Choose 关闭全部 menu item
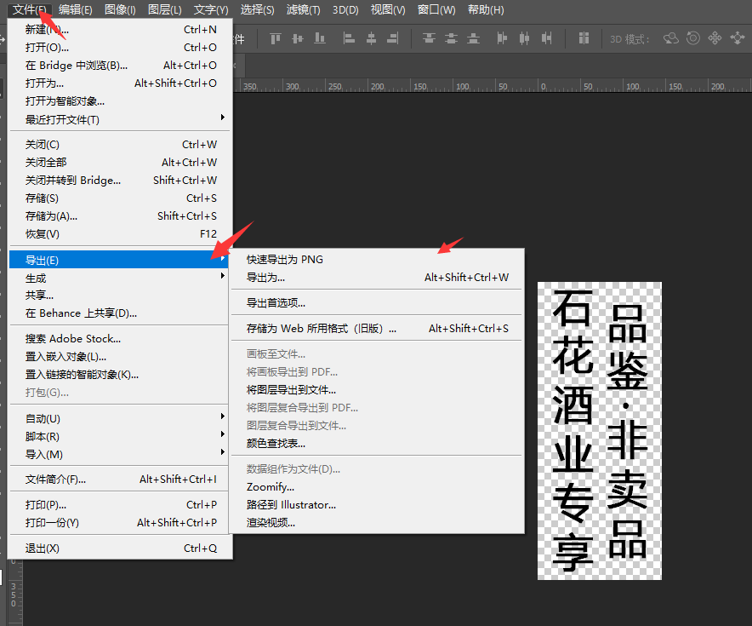 (x=120, y=162)
